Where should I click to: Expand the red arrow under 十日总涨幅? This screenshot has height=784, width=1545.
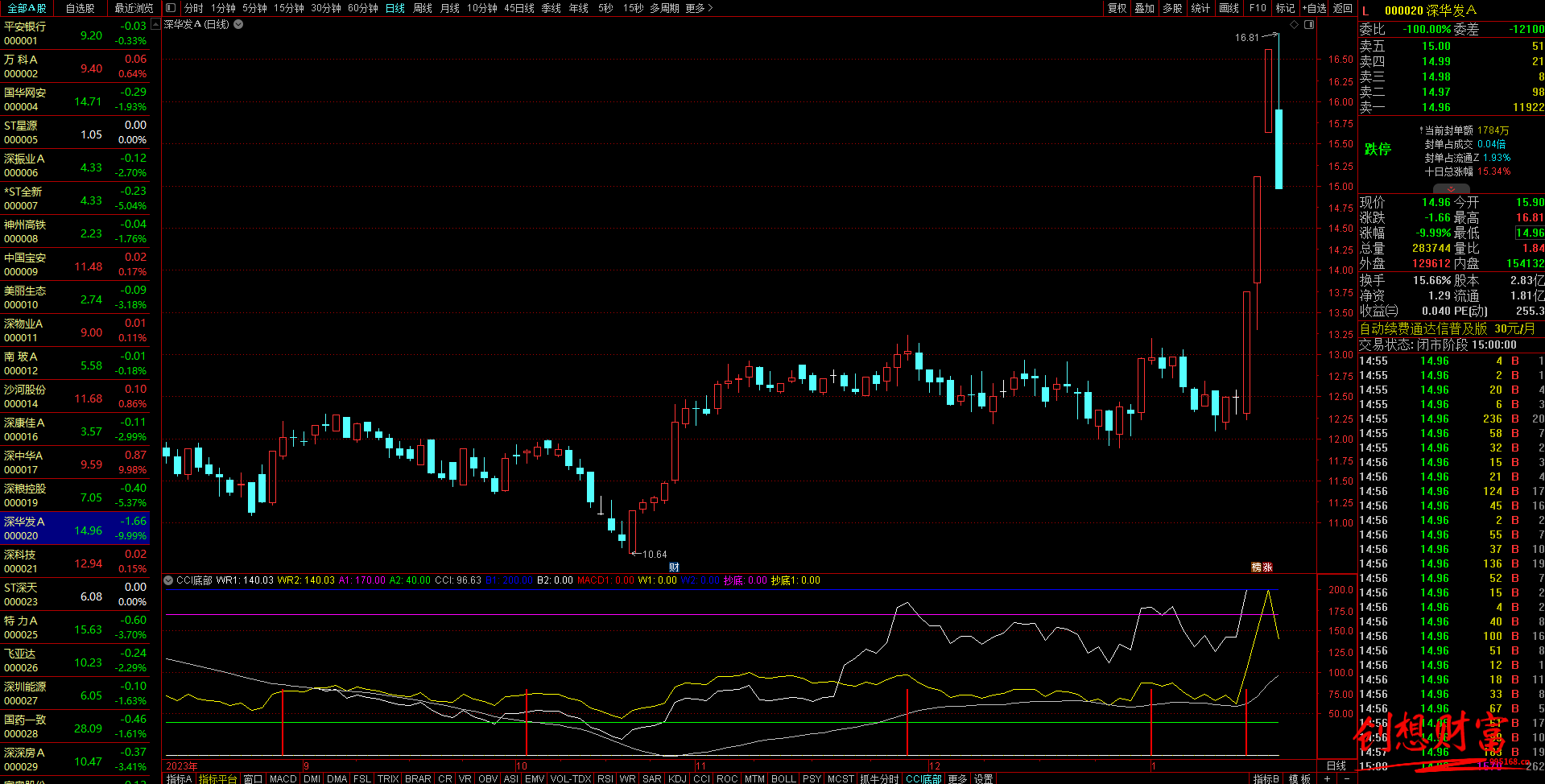(x=1451, y=188)
